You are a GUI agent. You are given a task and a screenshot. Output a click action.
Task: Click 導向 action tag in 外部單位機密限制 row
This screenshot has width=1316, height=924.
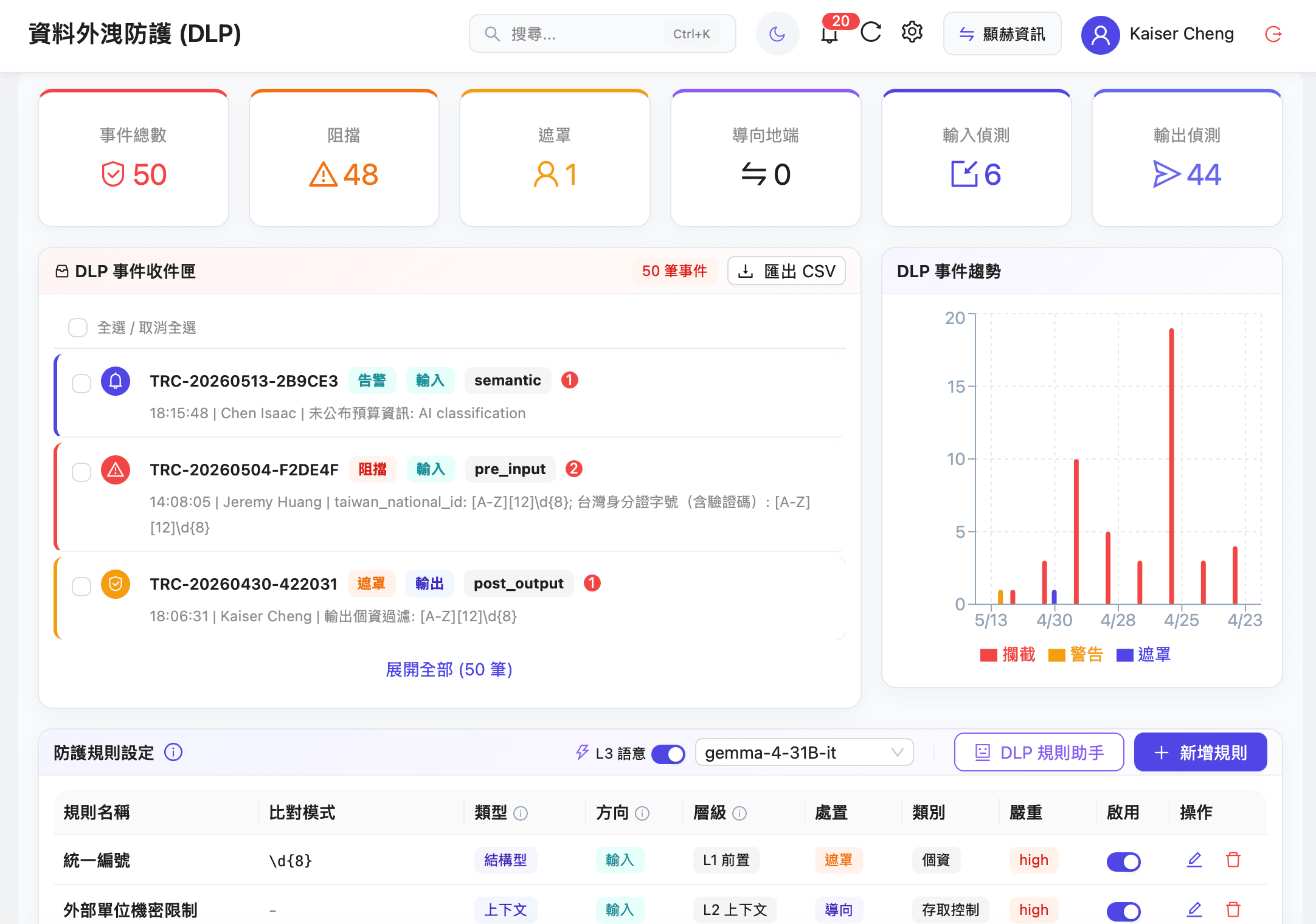pos(839,910)
